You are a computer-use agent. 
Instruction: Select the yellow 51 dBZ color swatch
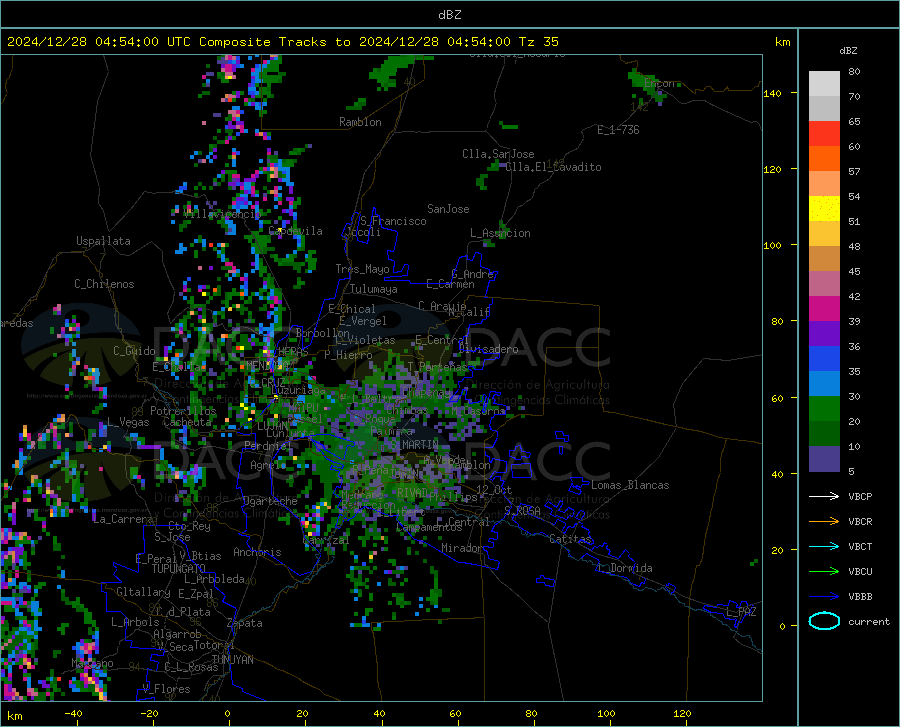tap(824, 209)
